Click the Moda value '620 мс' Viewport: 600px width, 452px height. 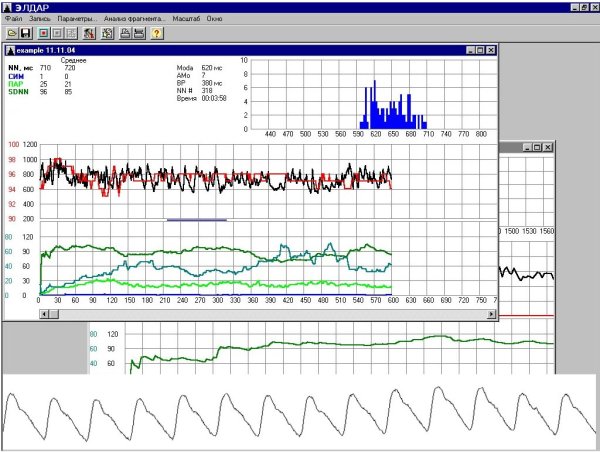coord(212,68)
